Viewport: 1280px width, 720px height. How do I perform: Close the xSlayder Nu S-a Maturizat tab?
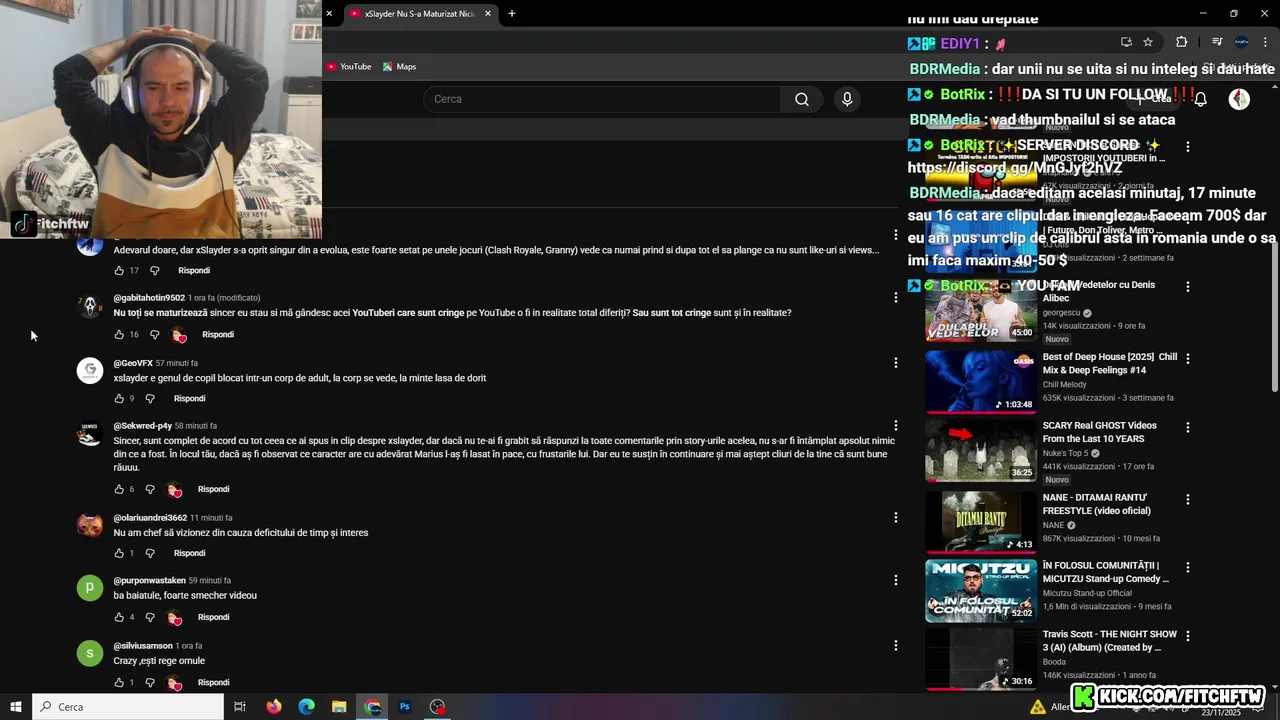click(488, 14)
